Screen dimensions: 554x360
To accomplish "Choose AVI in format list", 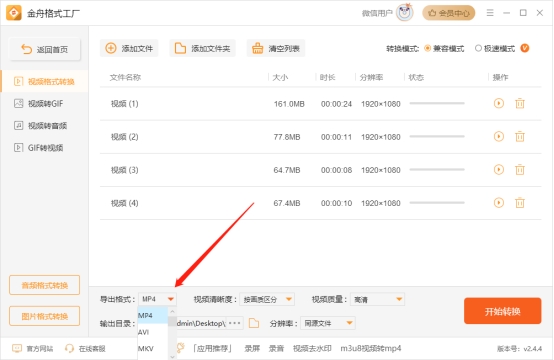I will pyautogui.click(x=153, y=332).
